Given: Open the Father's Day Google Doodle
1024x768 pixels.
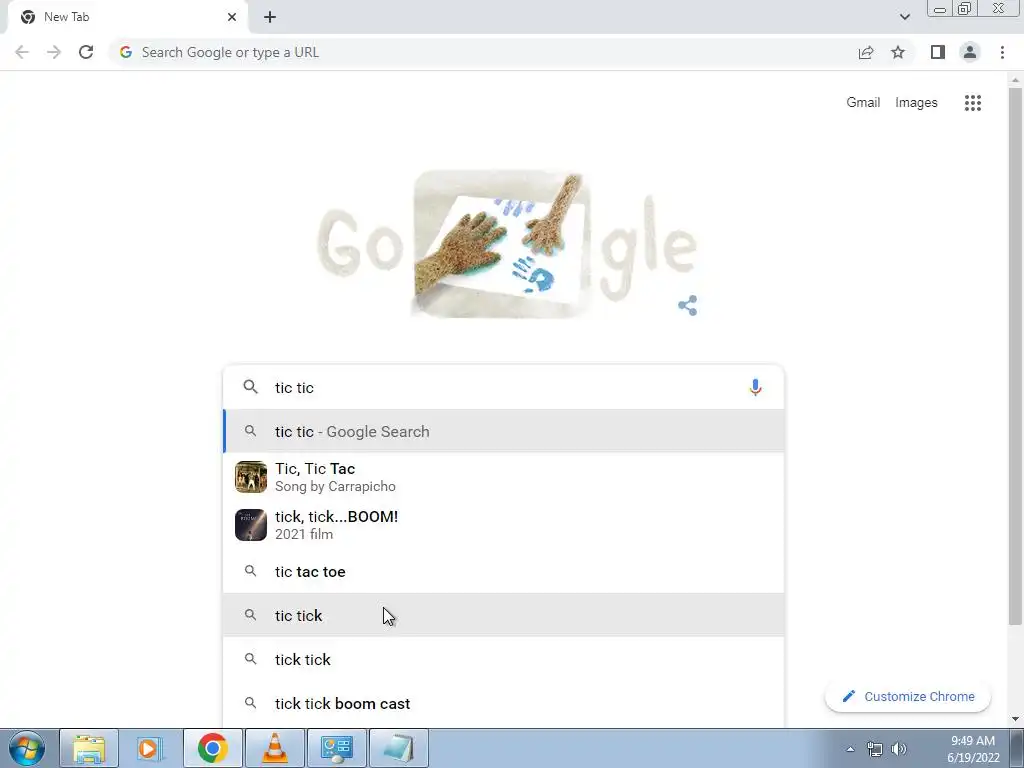Looking at the screenshot, I should (x=507, y=244).
